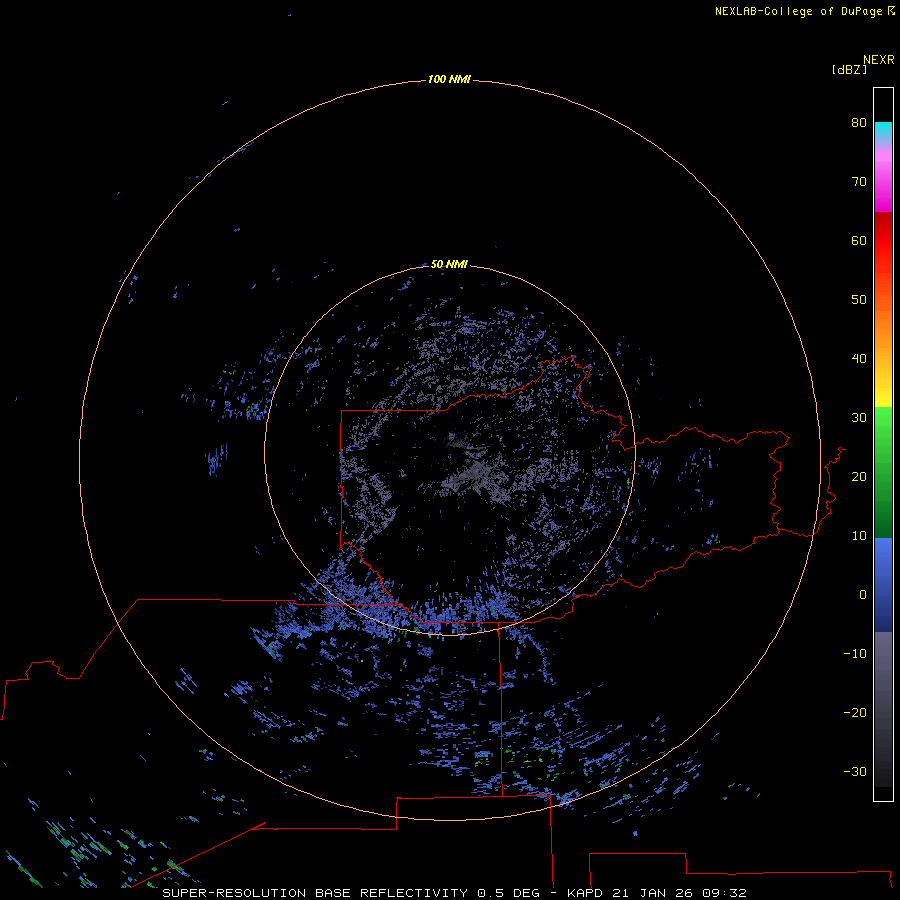The height and width of the screenshot is (900, 900).
Task: Click the 50 dBZ scale value
Action: [x=859, y=300]
